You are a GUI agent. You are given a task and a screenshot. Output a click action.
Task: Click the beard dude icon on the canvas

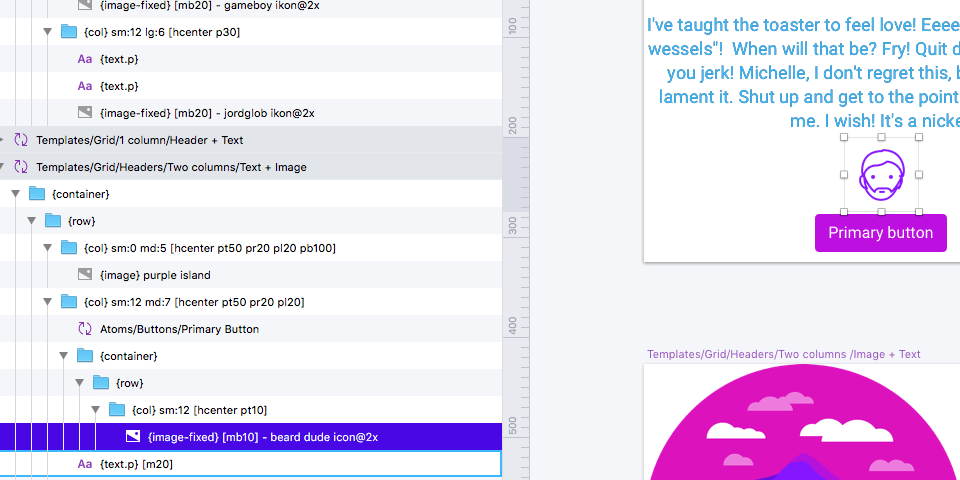click(x=881, y=174)
